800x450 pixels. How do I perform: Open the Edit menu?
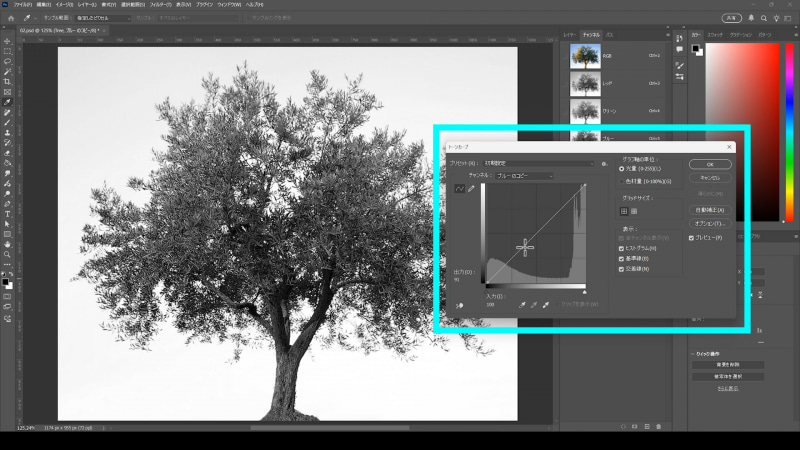(43, 5)
